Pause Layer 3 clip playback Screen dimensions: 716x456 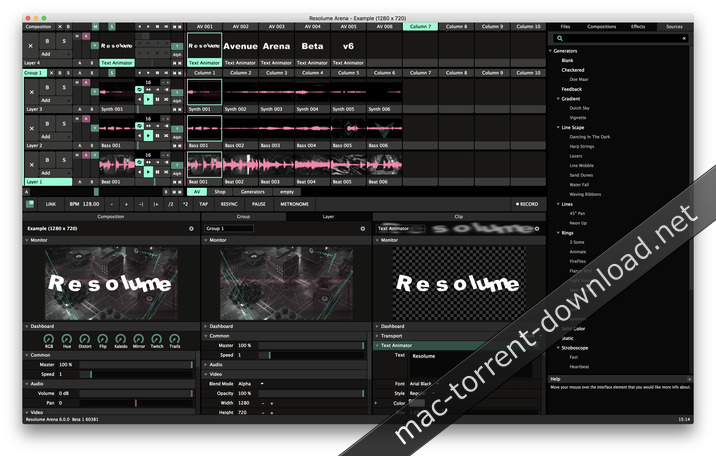coord(158,99)
